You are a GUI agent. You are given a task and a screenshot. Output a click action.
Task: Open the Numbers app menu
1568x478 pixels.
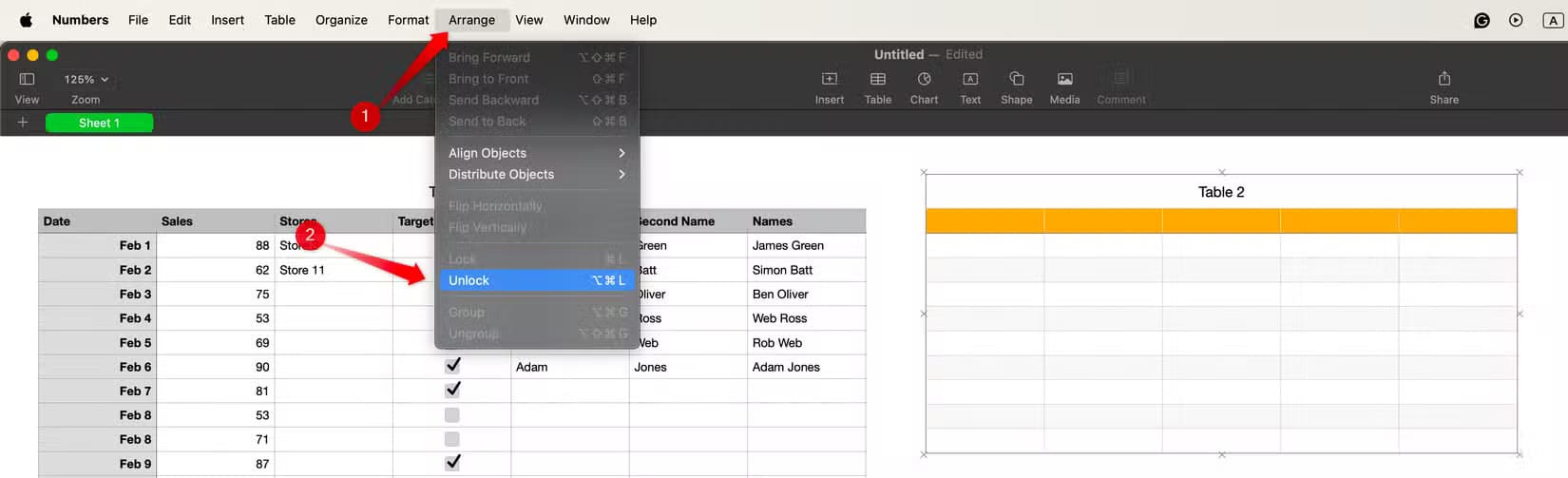coord(80,20)
